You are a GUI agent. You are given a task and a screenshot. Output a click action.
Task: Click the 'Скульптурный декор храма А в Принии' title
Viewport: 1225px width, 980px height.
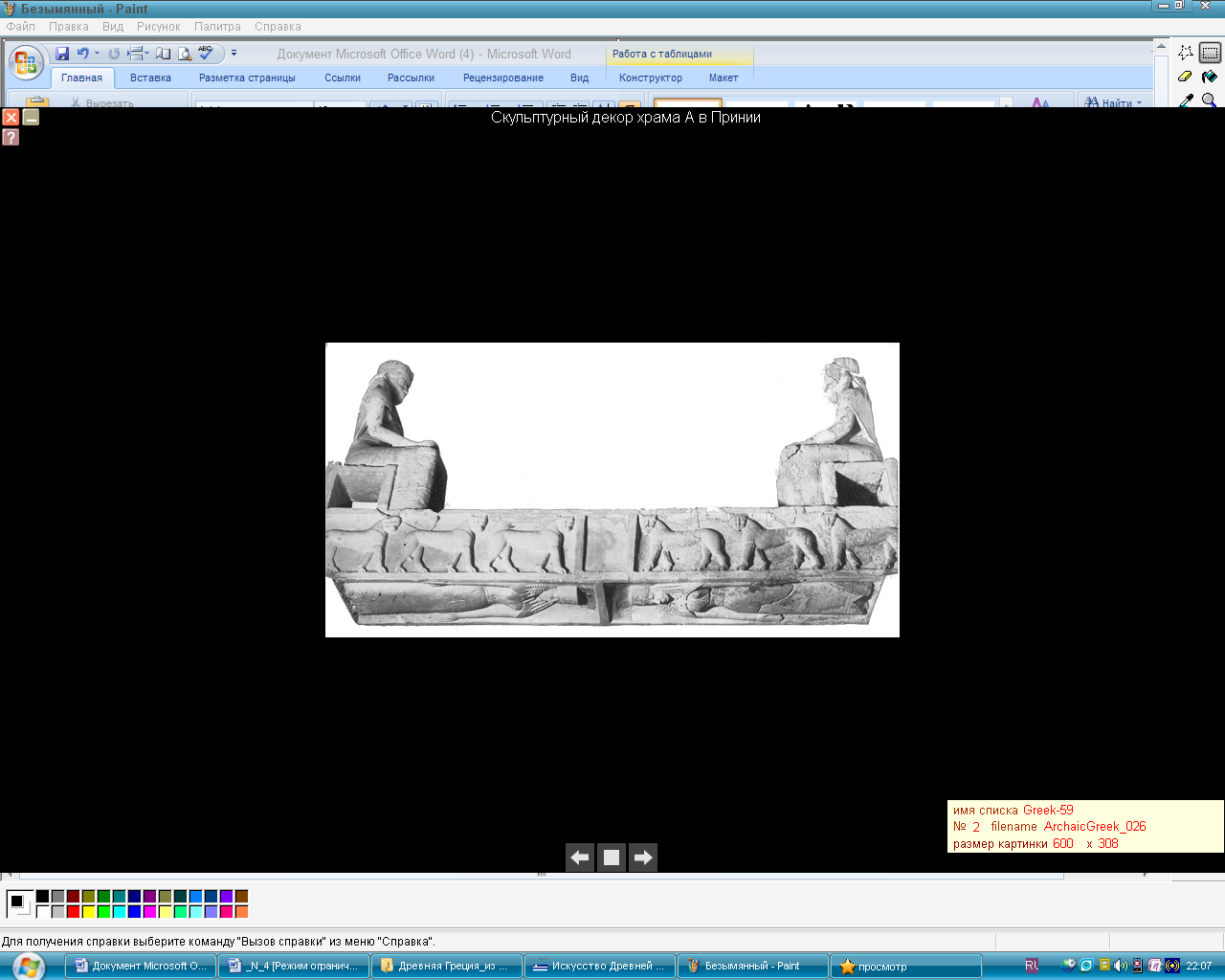626,118
